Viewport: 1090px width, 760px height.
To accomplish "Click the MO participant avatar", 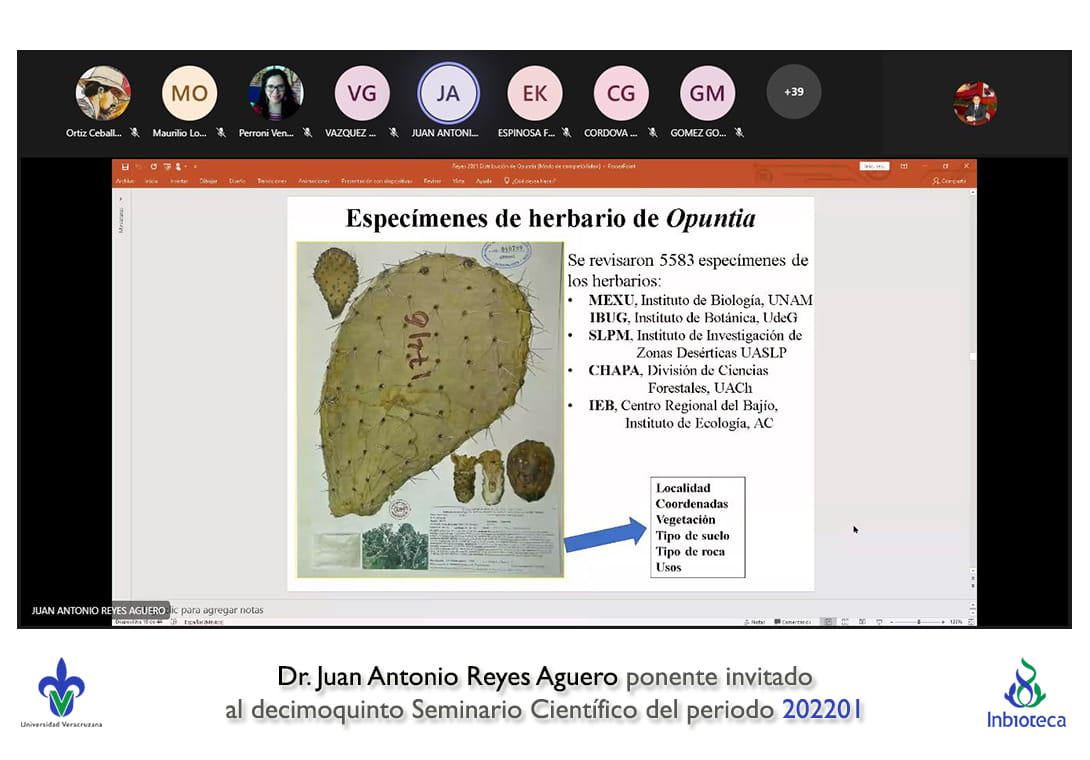I will point(189,94).
